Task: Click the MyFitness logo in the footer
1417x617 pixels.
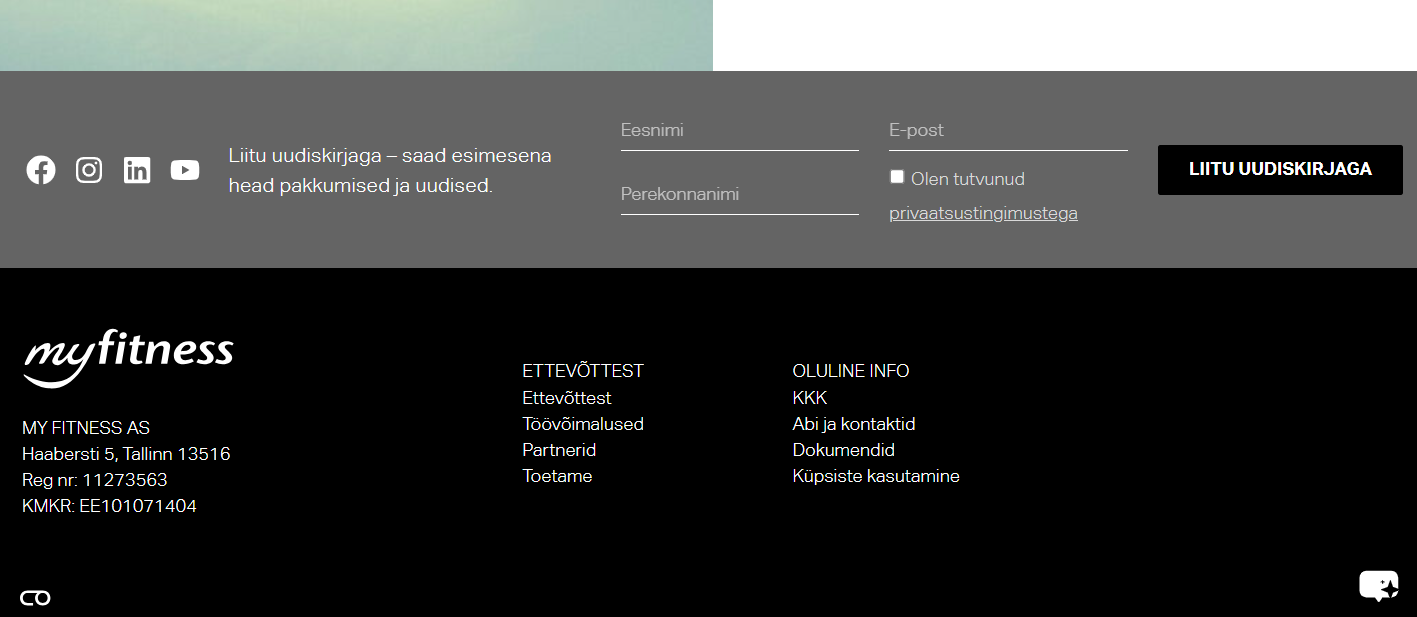Action: [128, 358]
